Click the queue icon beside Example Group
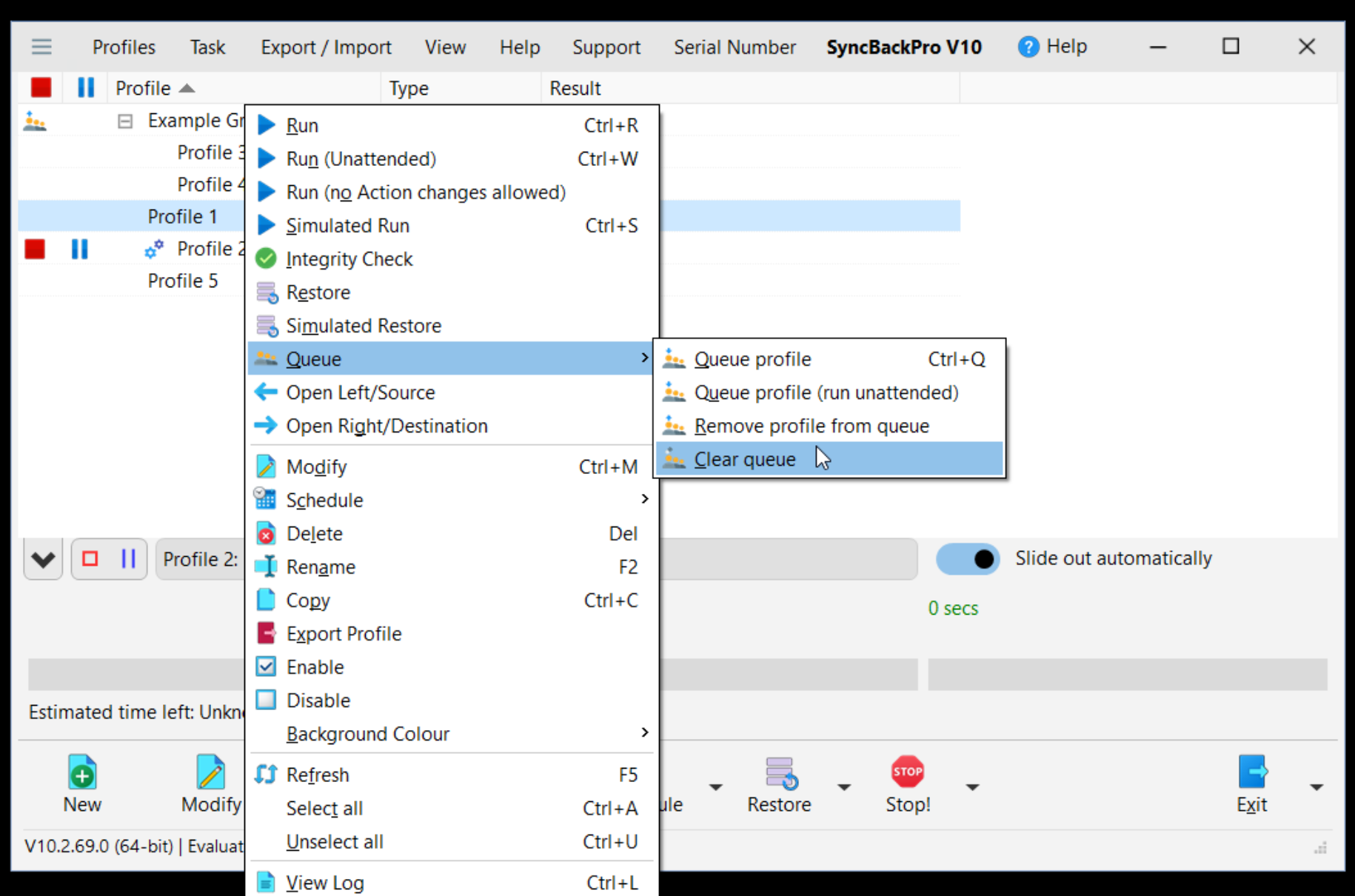This screenshot has width=1355, height=896. click(34, 121)
